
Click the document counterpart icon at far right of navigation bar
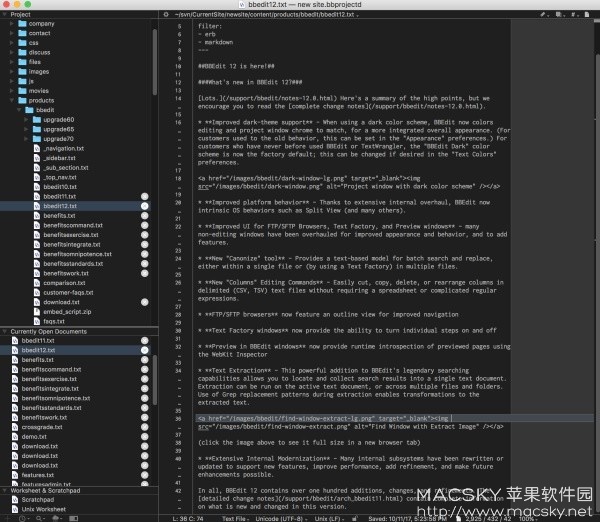click(587, 15)
